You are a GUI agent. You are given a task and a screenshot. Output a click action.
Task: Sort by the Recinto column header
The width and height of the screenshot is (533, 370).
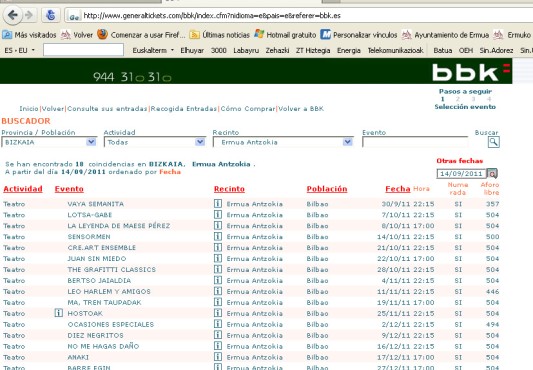click(x=229, y=189)
